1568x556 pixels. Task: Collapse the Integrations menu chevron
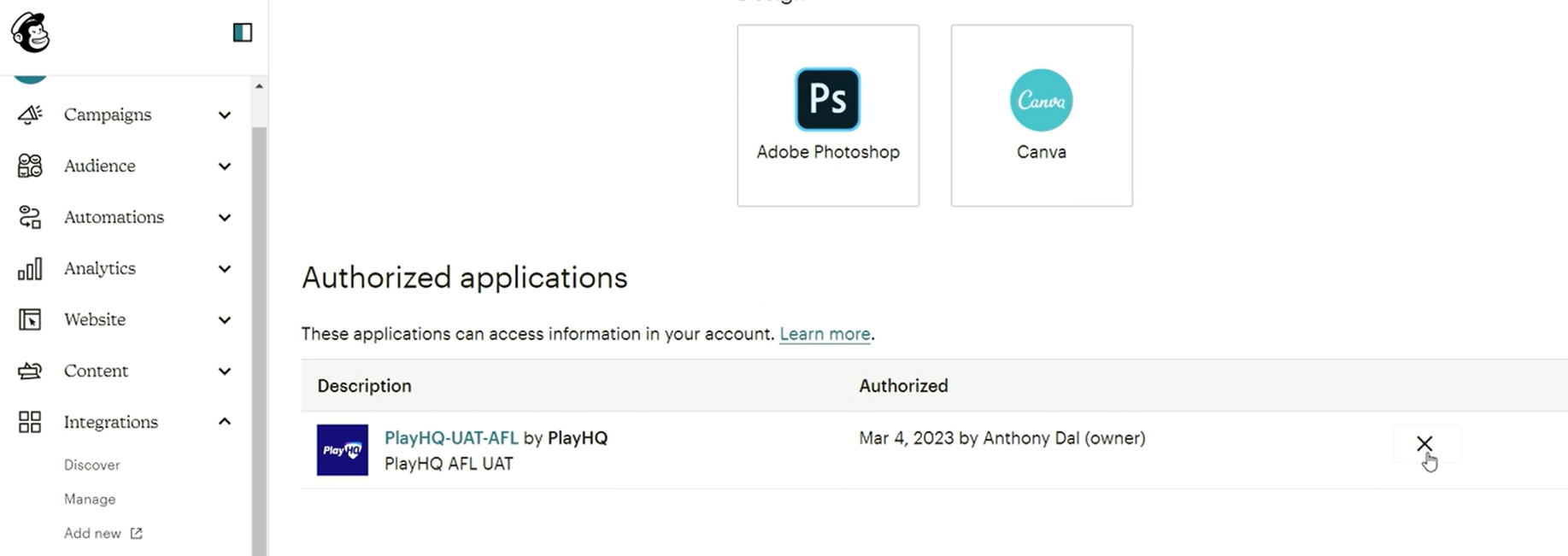(225, 421)
